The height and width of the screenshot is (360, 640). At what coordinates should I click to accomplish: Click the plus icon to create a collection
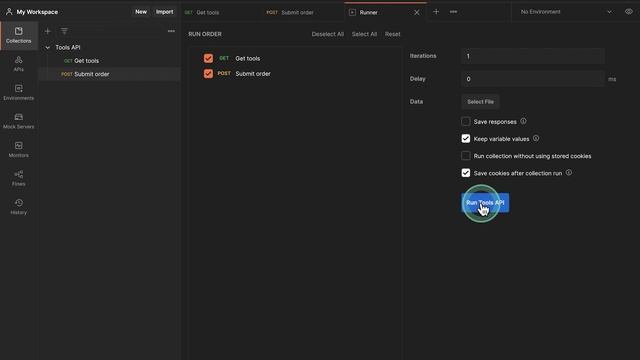pyautogui.click(x=47, y=31)
